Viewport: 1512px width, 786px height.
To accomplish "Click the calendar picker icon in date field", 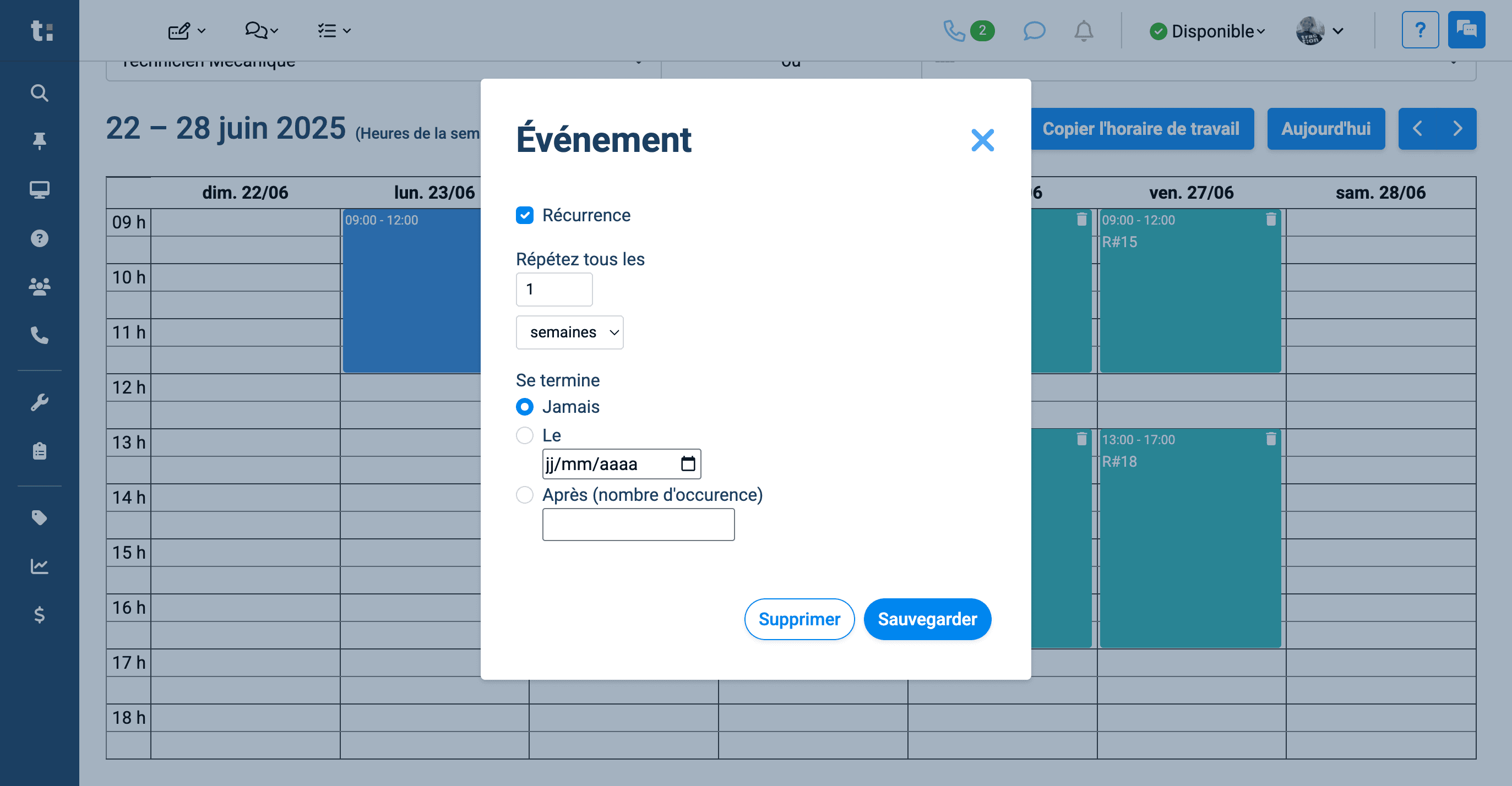I will (x=688, y=463).
